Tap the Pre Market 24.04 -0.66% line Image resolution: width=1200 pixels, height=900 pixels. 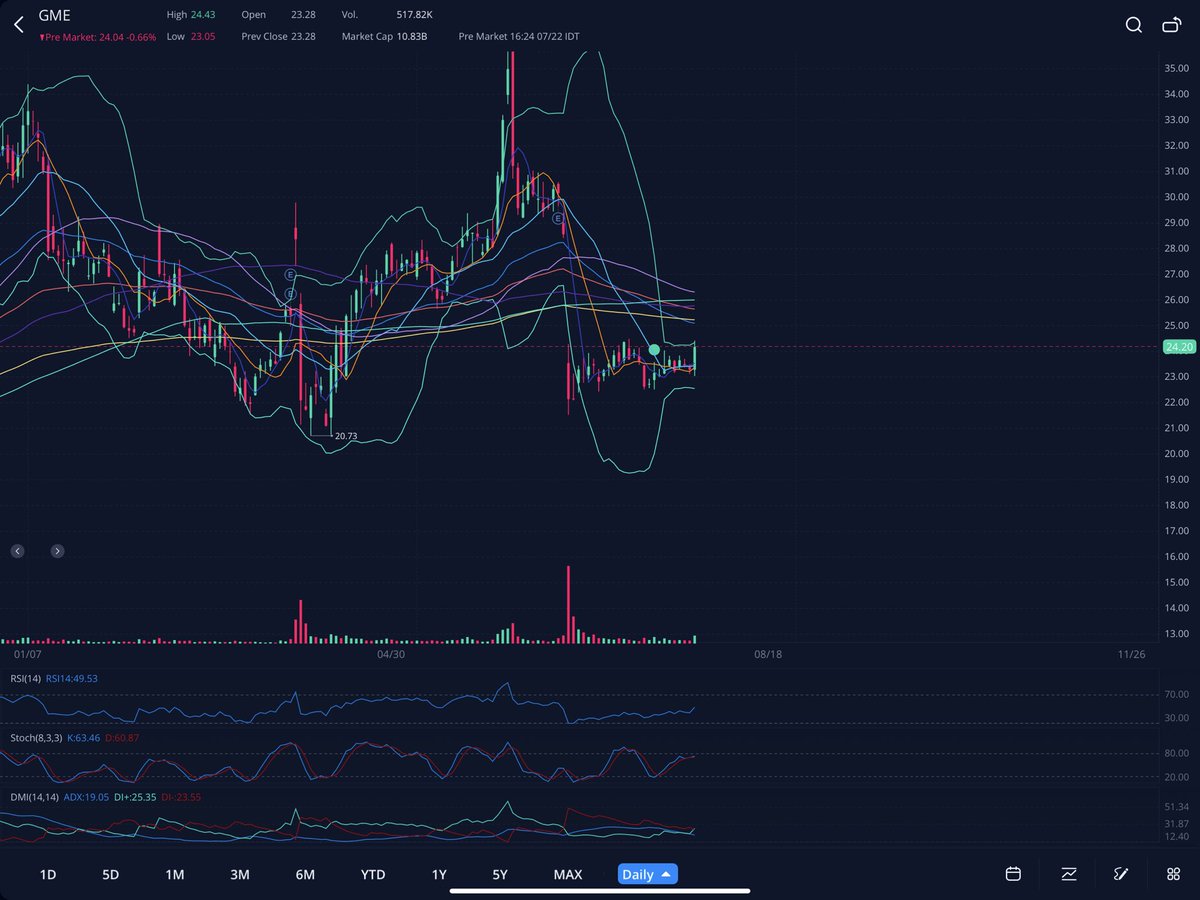coord(98,36)
